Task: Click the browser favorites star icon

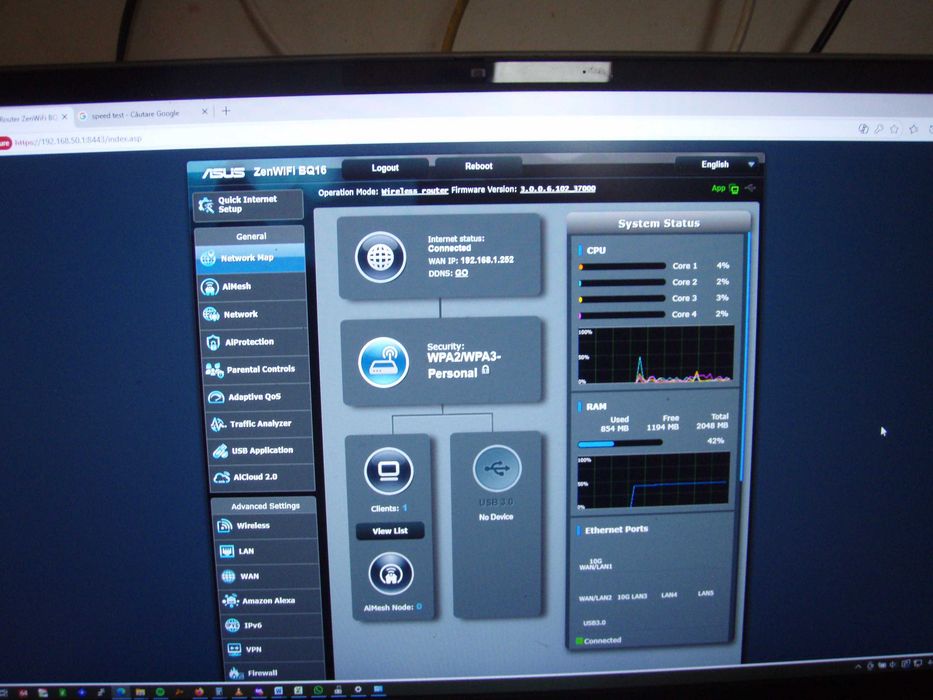Action: coord(894,129)
